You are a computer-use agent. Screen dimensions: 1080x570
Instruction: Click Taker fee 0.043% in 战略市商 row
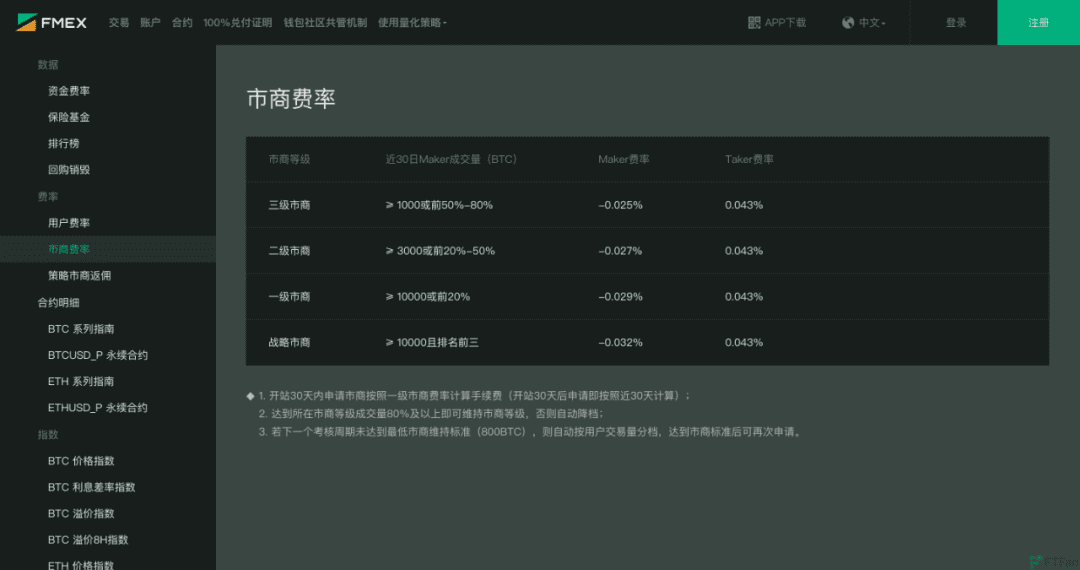[744, 342]
